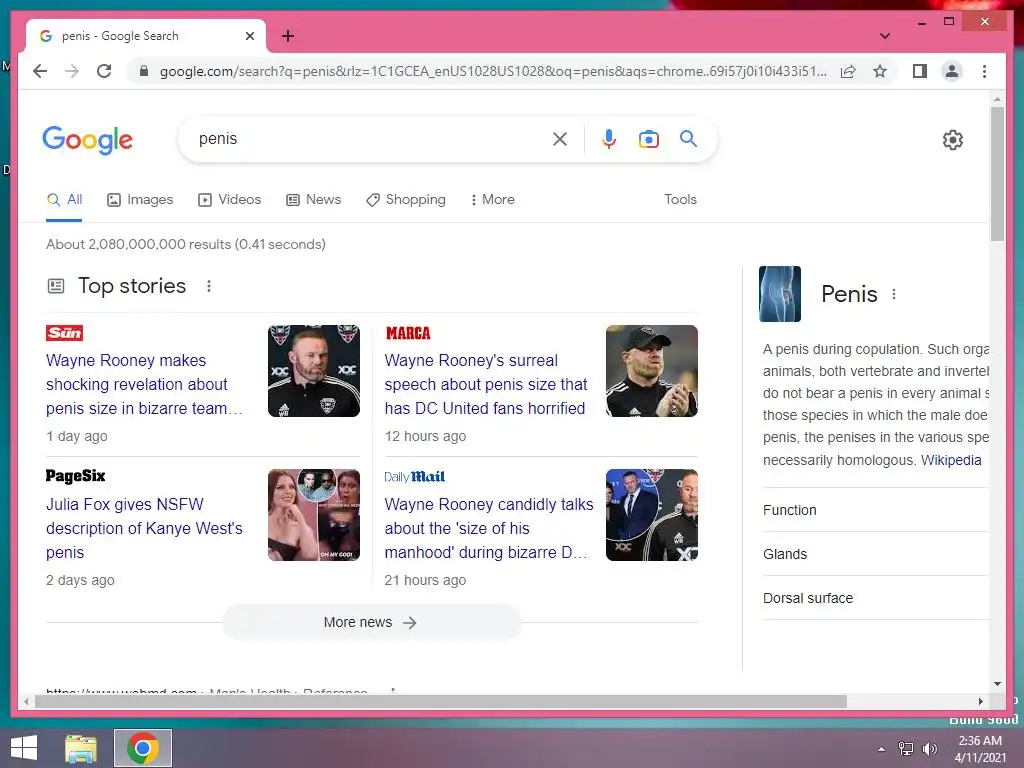Click the Chrome taskbar icon
Viewport: 1024px width, 768px height.
143,748
